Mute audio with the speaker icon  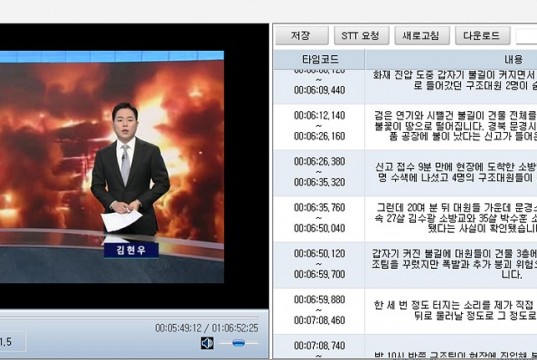[x=207, y=343]
